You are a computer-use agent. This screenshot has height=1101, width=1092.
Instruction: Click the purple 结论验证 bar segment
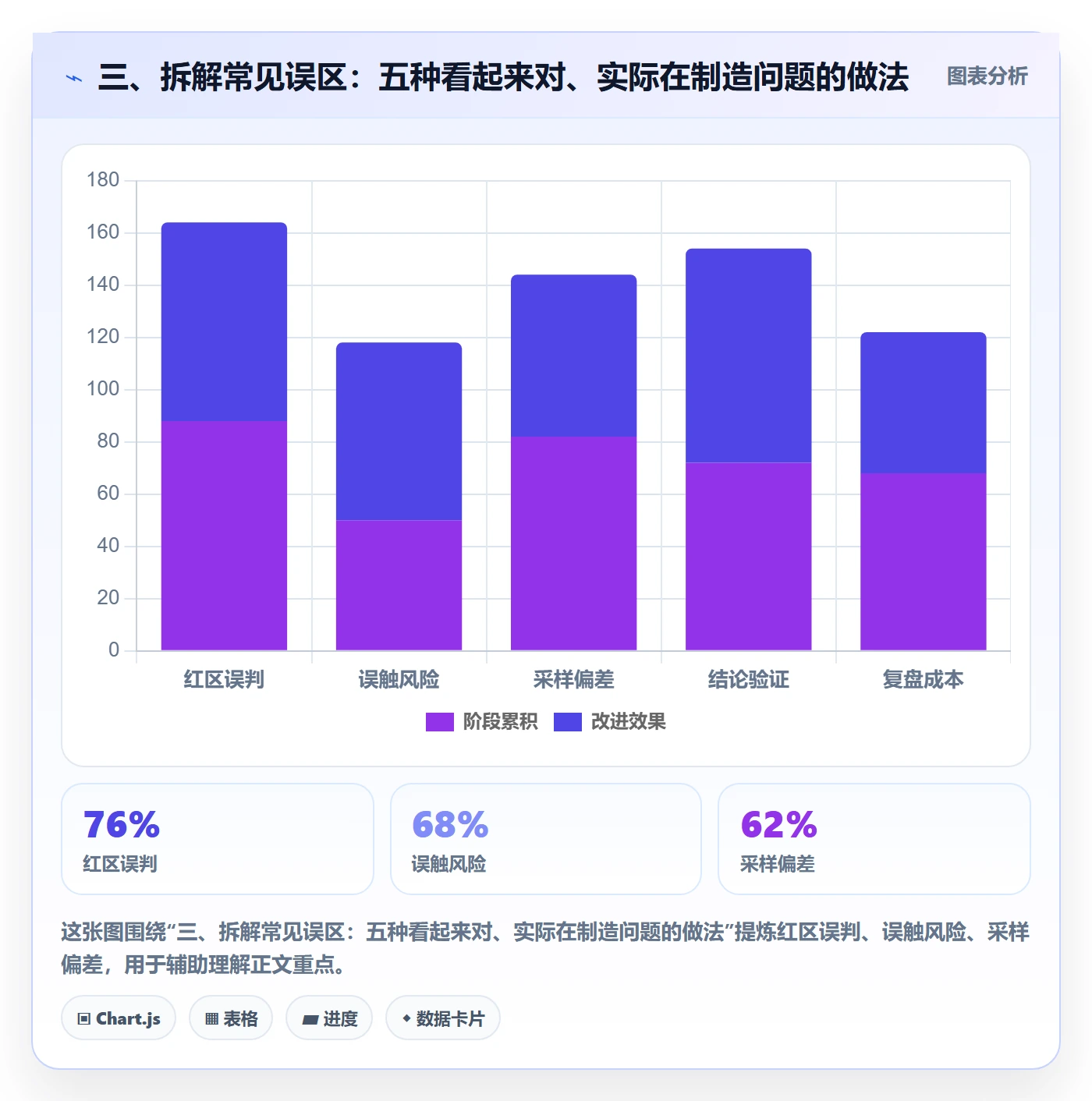point(748,557)
